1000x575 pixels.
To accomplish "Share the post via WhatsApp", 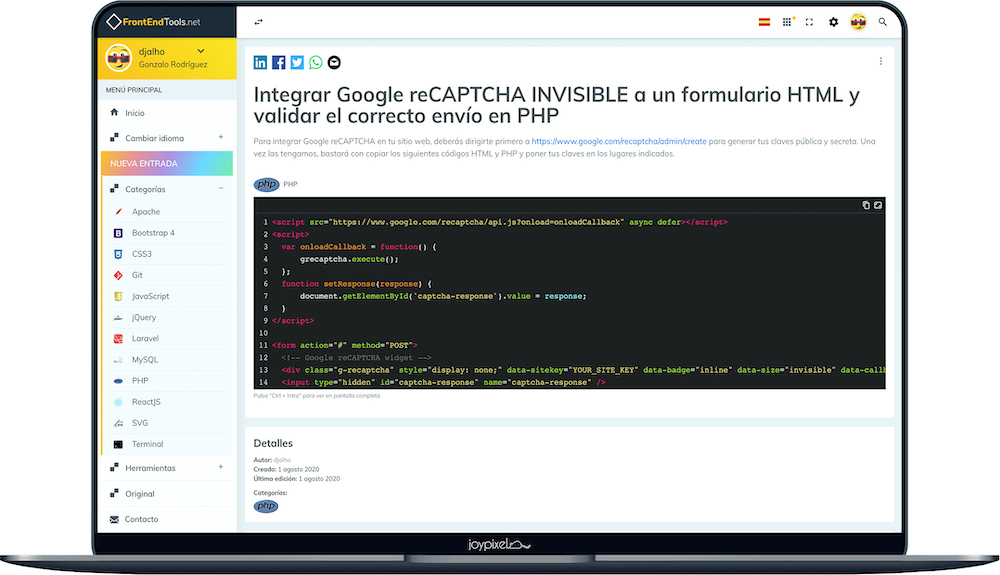I will [316, 62].
